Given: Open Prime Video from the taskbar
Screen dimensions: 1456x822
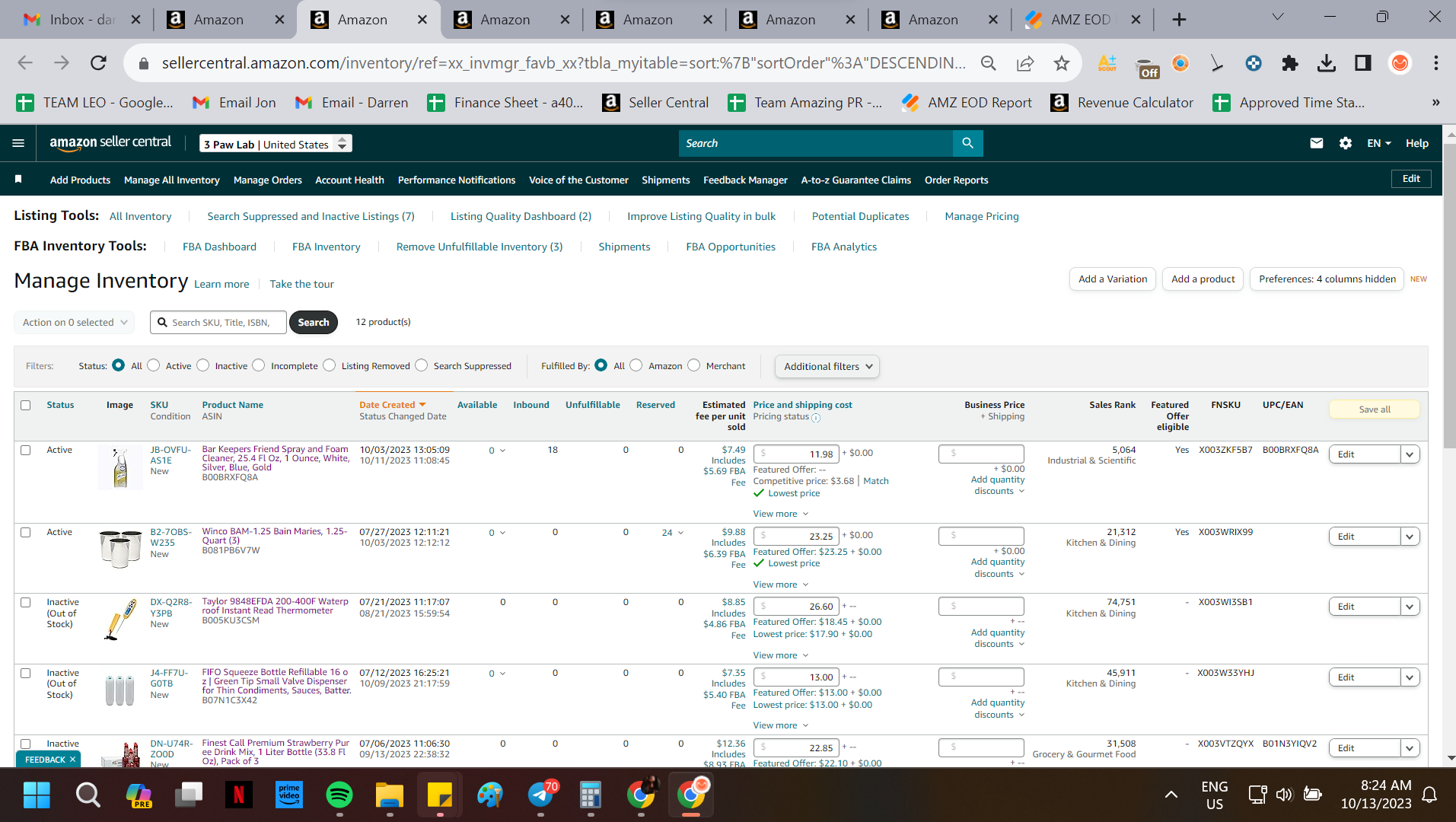Looking at the screenshot, I should pyautogui.click(x=289, y=795).
